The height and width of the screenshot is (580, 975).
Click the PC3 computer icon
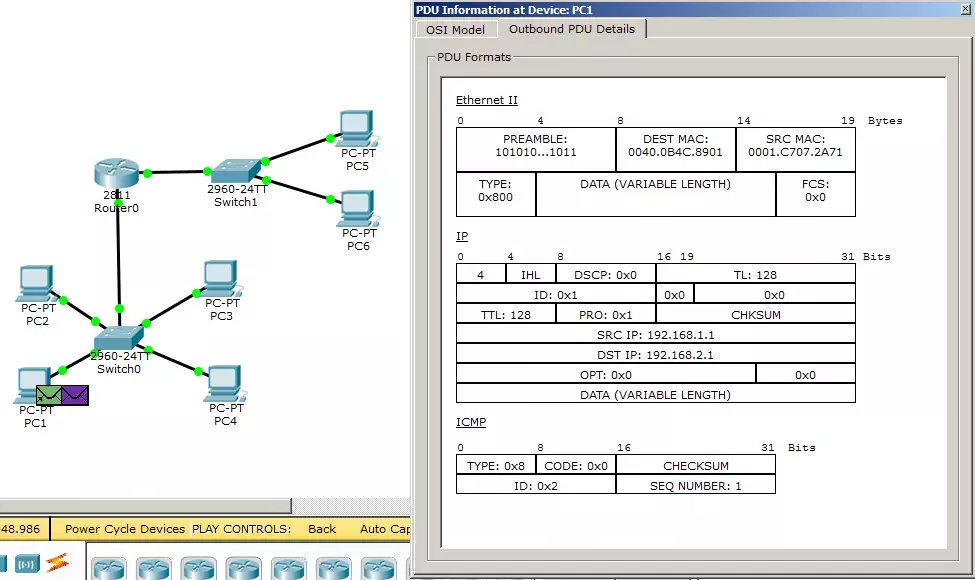tap(221, 279)
